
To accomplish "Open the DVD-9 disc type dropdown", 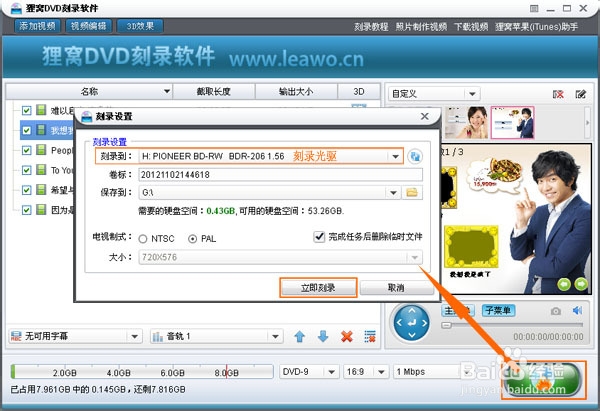I will pyautogui.click(x=331, y=372).
